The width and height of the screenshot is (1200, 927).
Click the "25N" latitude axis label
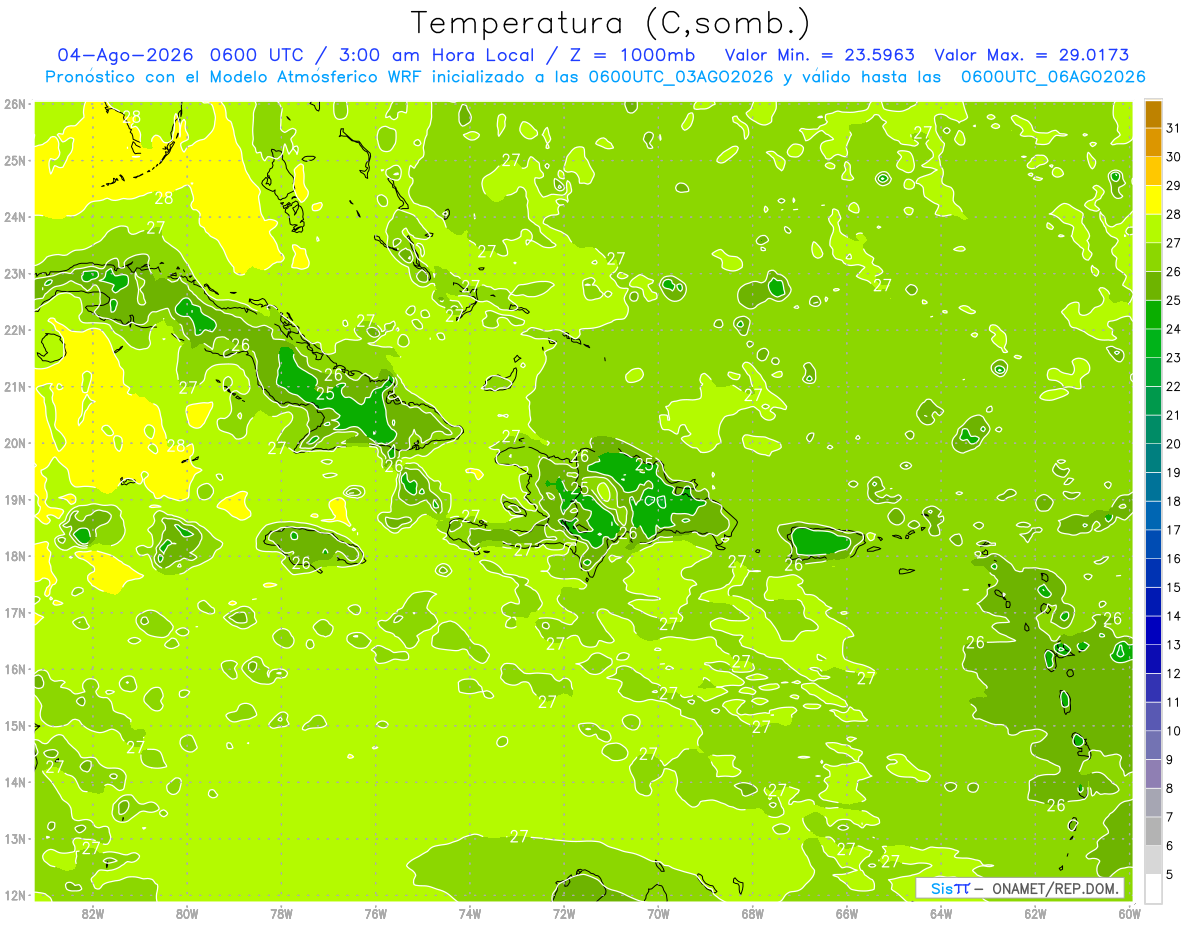click(x=15, y=160)
